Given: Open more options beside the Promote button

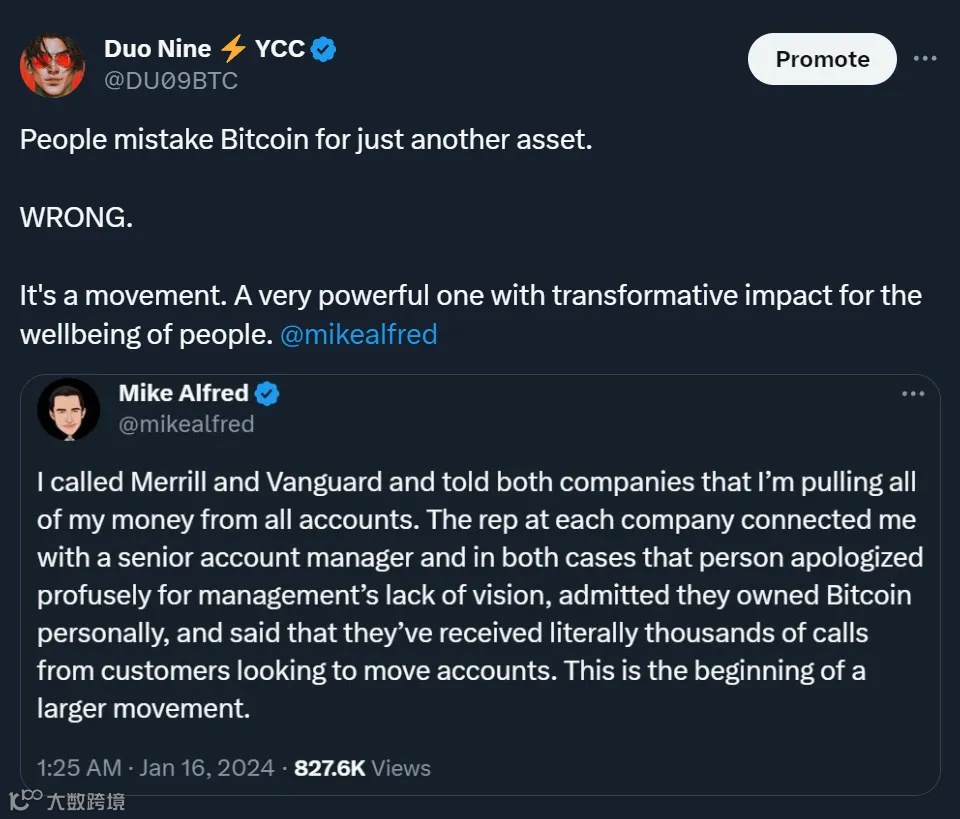Looking at the screenshot, I should pyautogui.click(x=925, y=59).
